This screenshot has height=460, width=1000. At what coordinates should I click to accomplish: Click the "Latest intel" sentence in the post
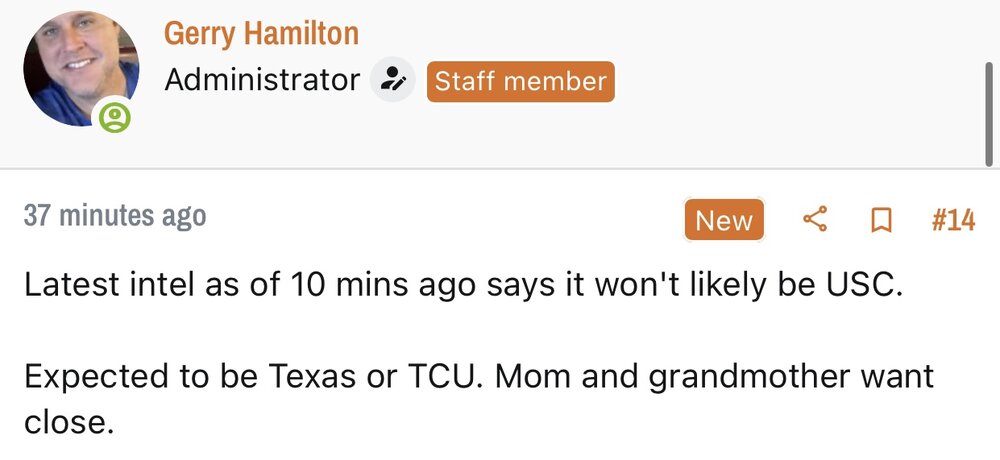coord(463,286)
